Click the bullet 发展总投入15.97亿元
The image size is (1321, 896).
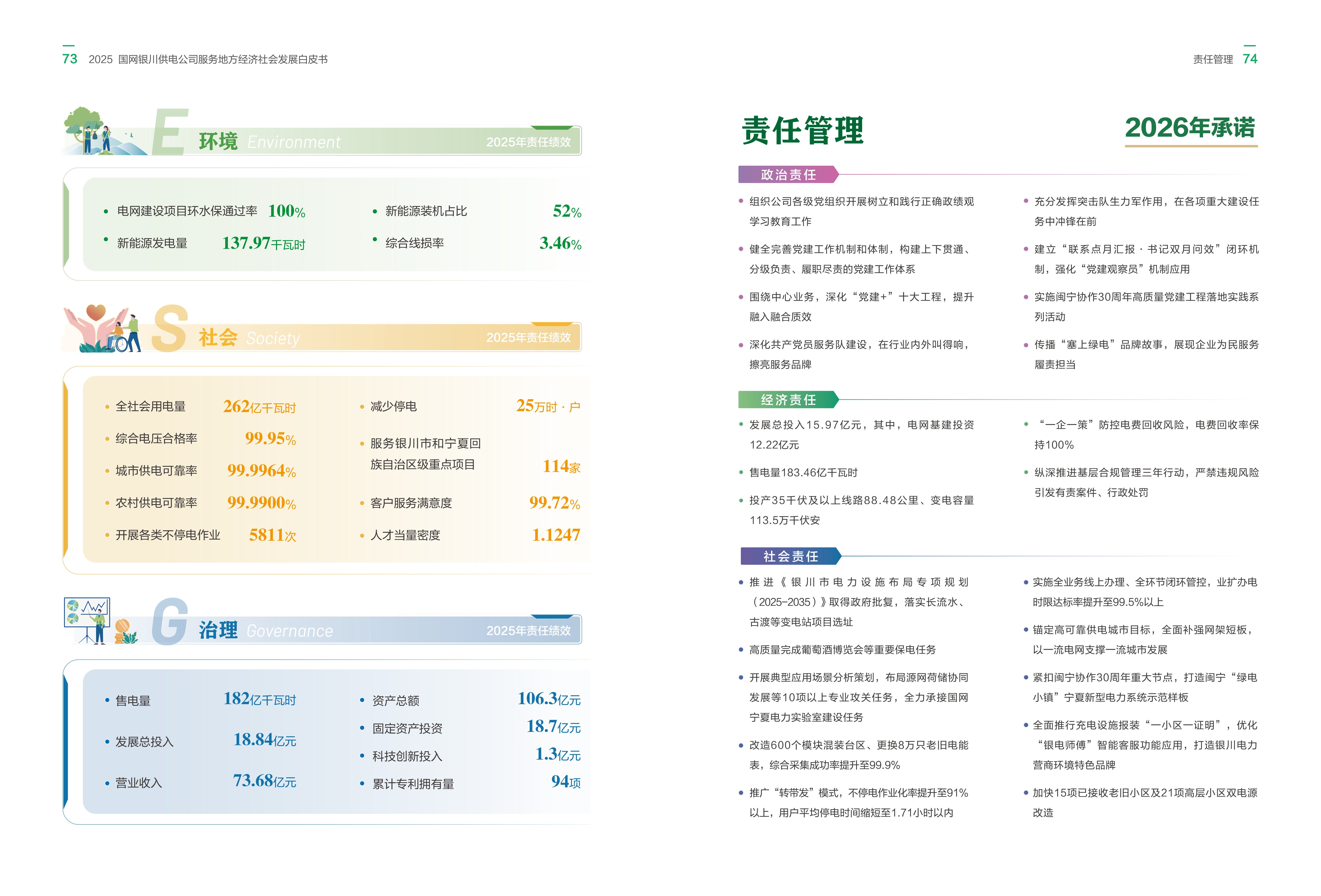point(861,435)
